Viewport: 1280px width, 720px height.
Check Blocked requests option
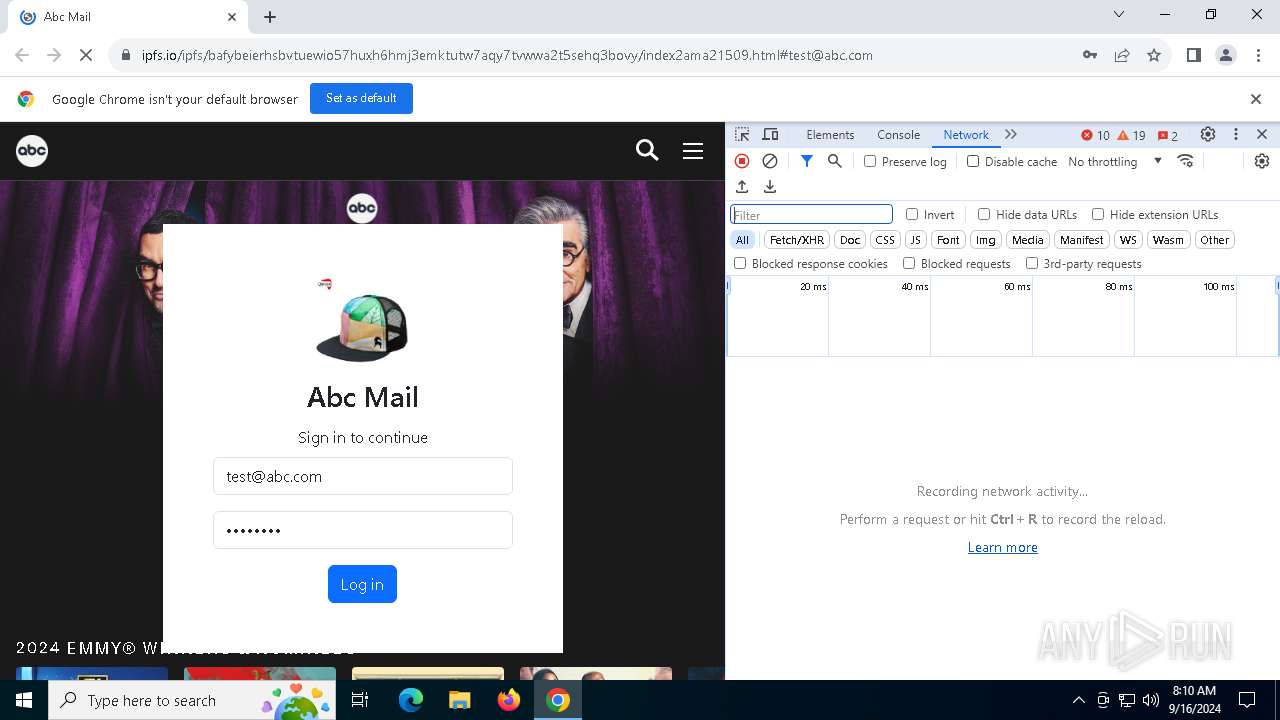pos(909,263)
